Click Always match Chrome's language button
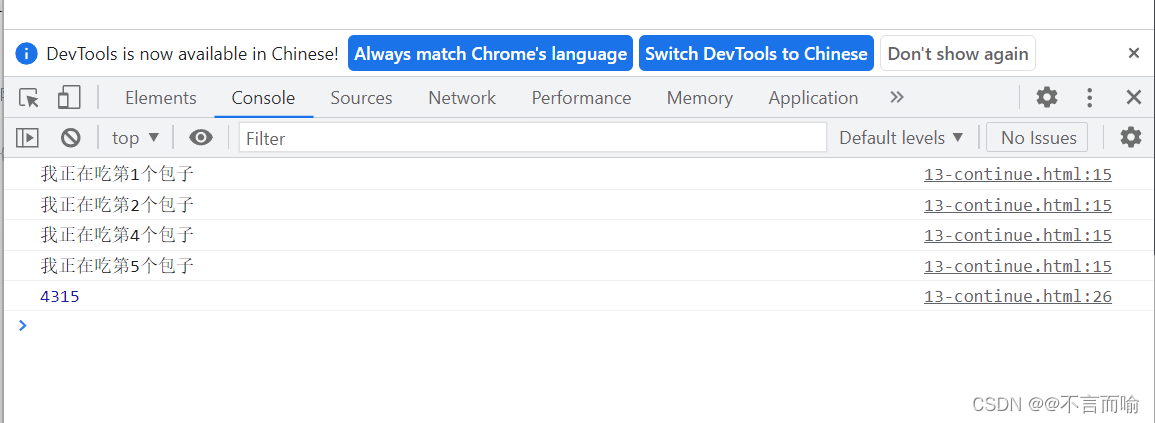 point(490,54)
